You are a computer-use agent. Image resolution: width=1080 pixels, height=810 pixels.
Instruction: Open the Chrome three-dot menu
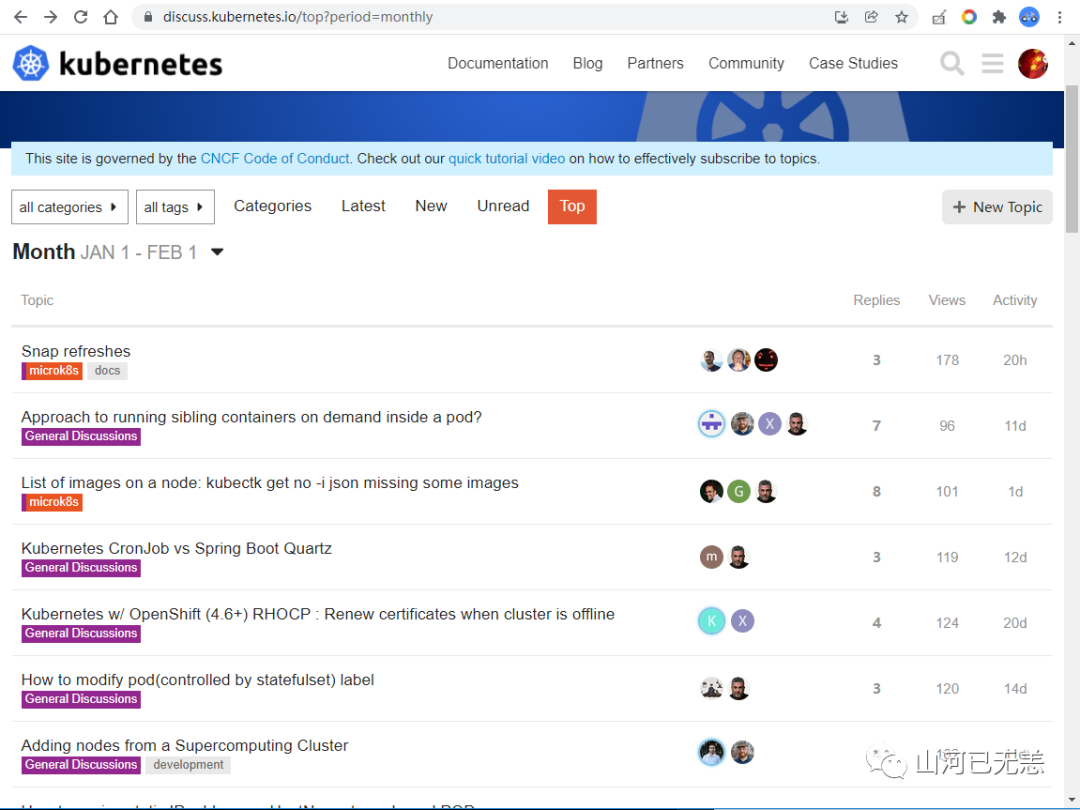tap(1060, 17)
